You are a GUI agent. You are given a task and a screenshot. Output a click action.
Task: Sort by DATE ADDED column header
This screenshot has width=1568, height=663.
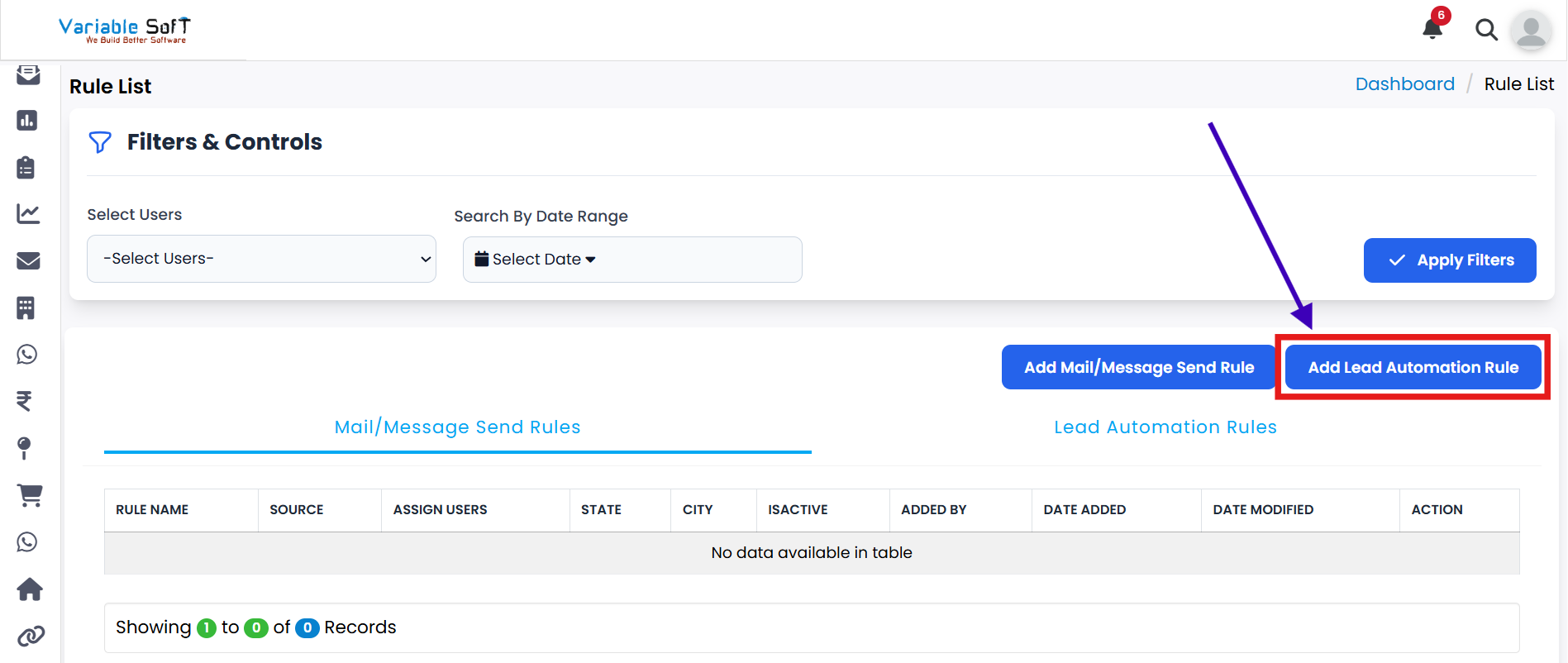(1117, 510)
